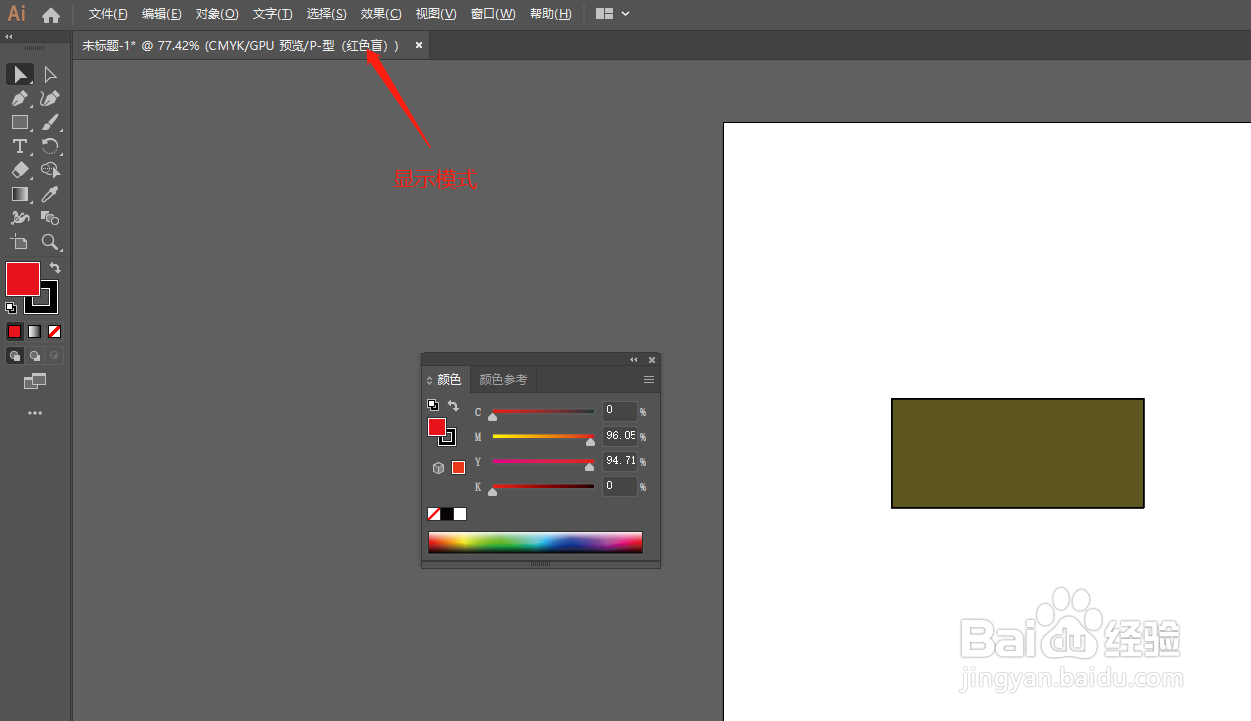
Task: Select the Type tool
Action: pos(20,147)
